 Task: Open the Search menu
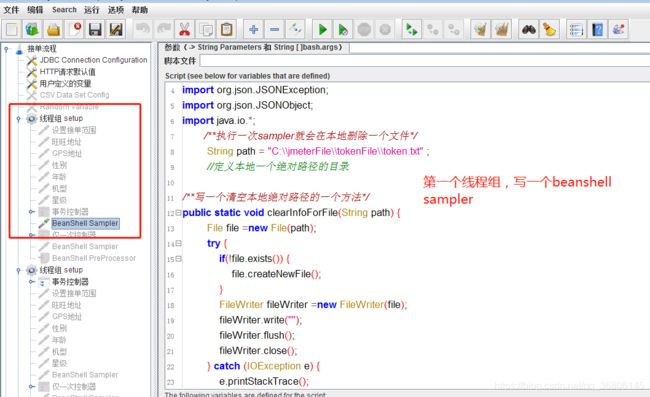[64, 10]
